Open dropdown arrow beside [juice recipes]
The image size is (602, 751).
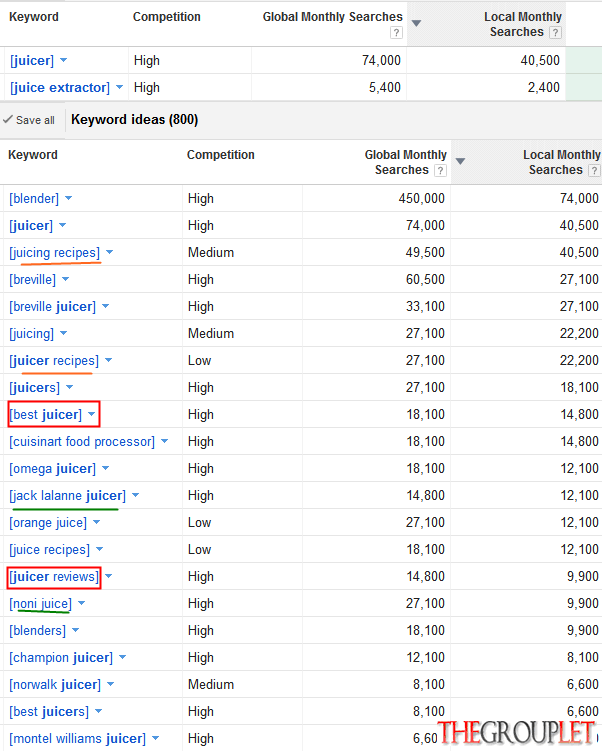(99, 549)
